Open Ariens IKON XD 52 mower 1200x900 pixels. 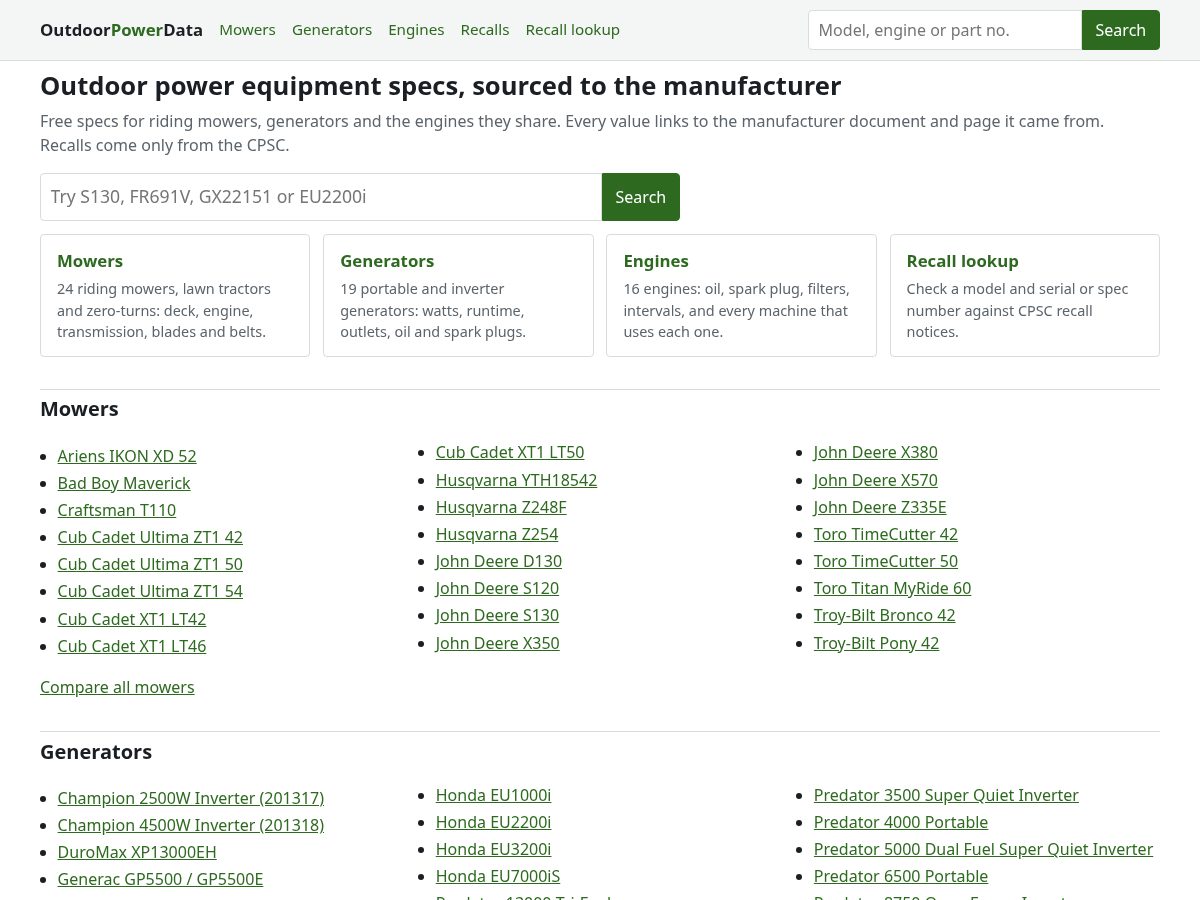click(x=127, y=456)
